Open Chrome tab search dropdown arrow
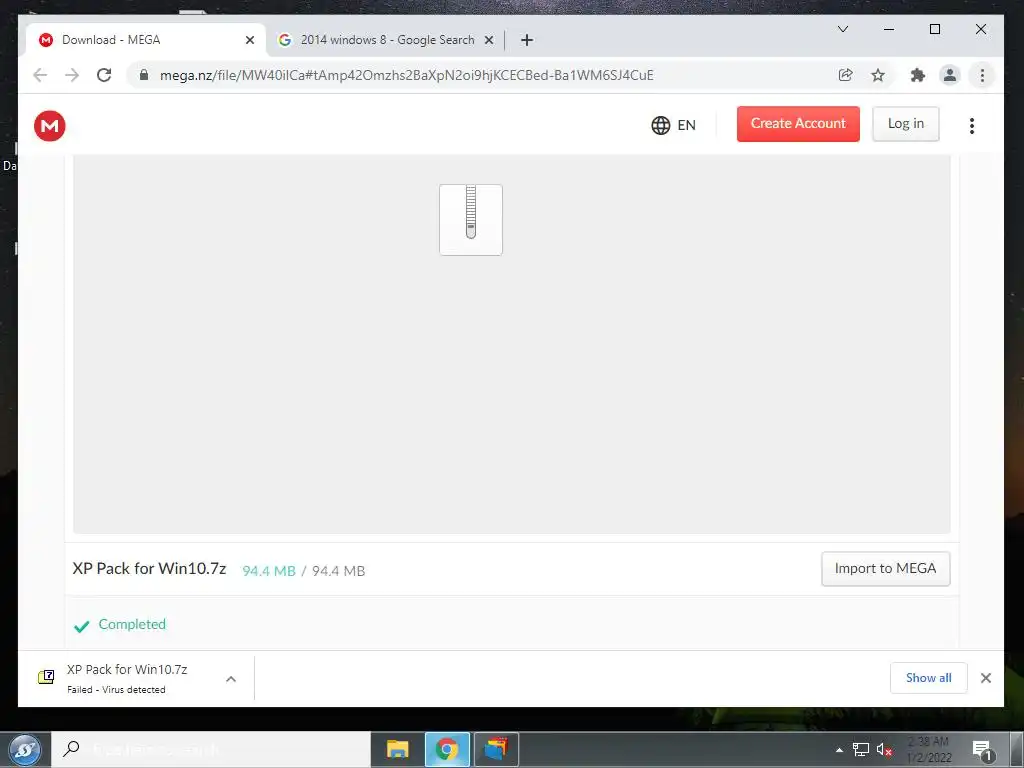 843,29
